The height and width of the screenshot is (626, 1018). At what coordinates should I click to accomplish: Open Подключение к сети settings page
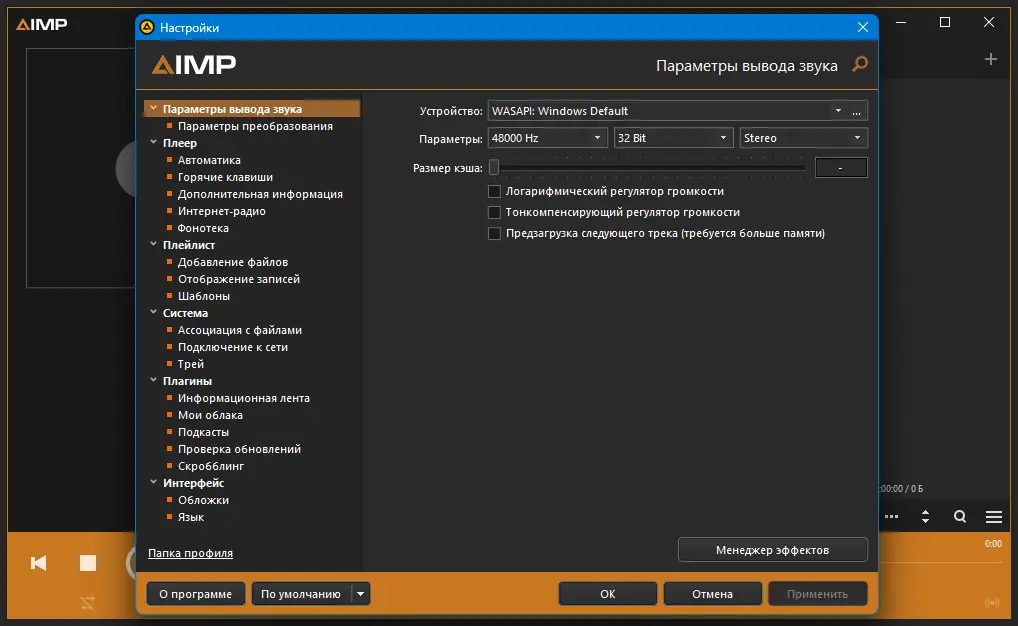233,347
